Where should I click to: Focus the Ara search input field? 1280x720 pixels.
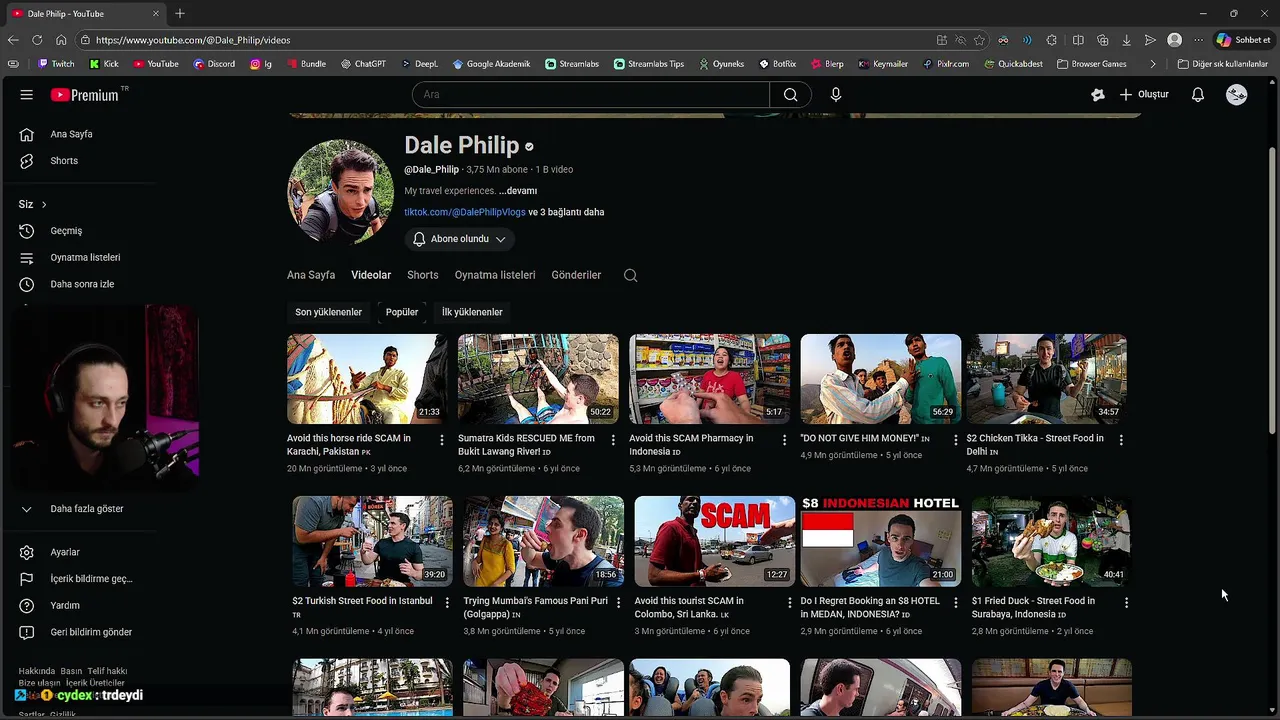click(x=591, y=95)
